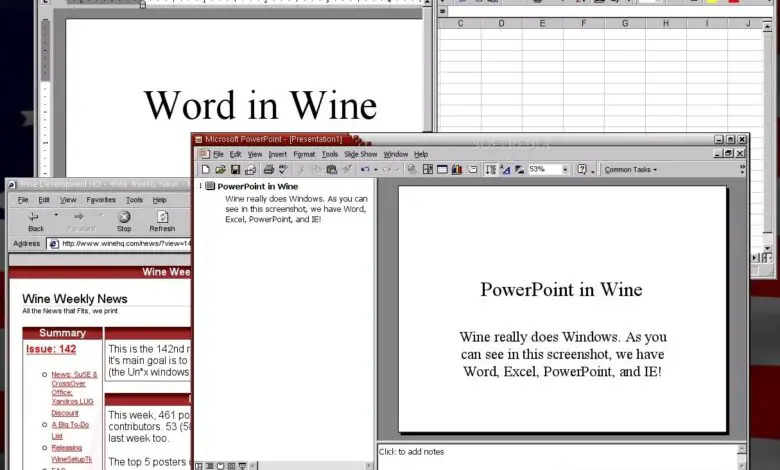
Task: Click the Cut scissors icon in PowerPoint
Action: [301, 170]
